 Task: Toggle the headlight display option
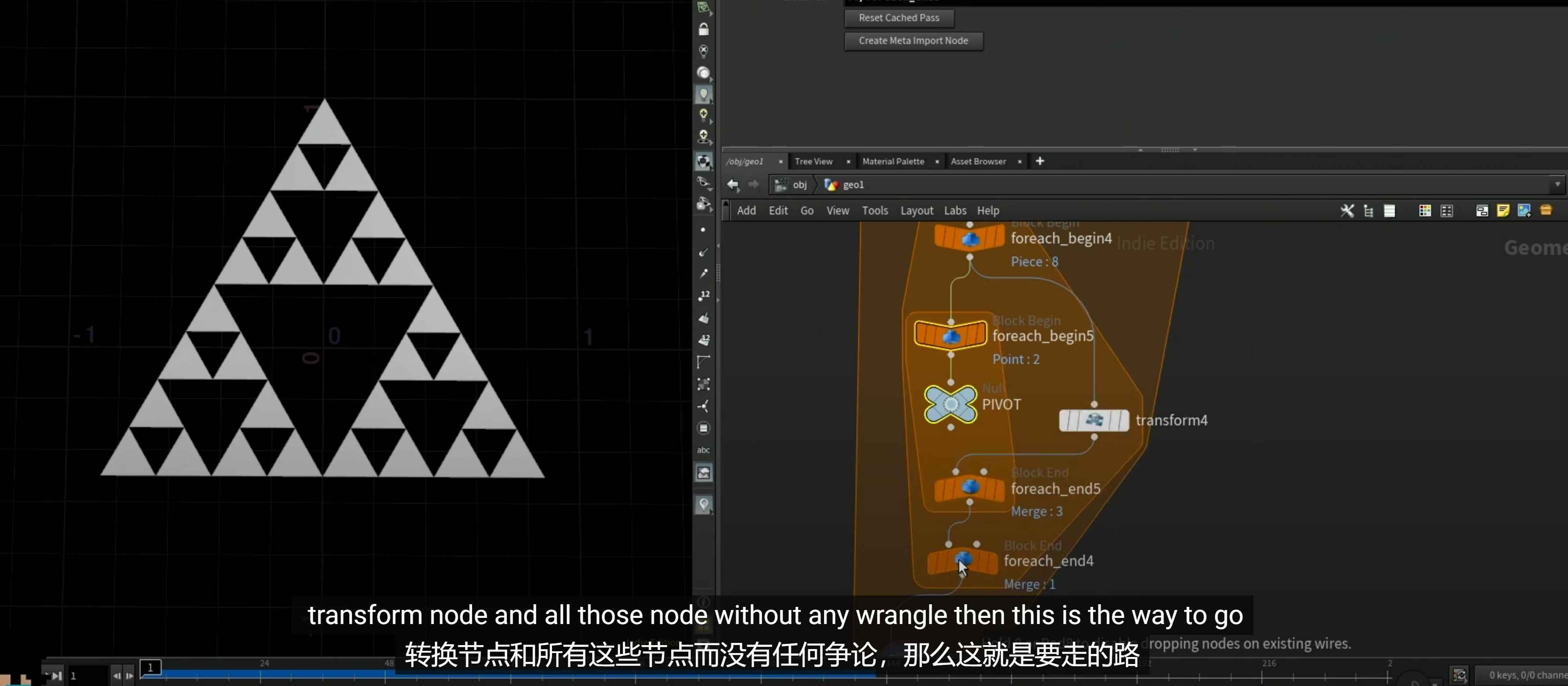coord(704,94)
